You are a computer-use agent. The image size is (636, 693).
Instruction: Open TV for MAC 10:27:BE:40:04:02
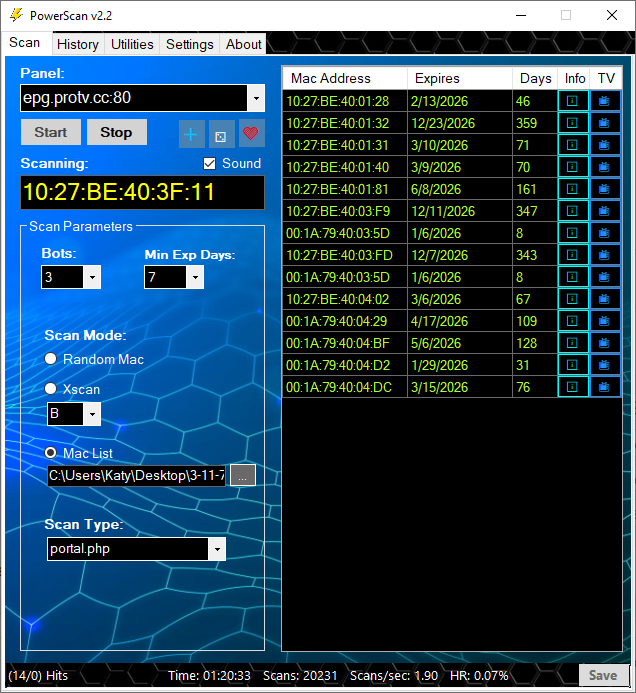tap(605, 299)
